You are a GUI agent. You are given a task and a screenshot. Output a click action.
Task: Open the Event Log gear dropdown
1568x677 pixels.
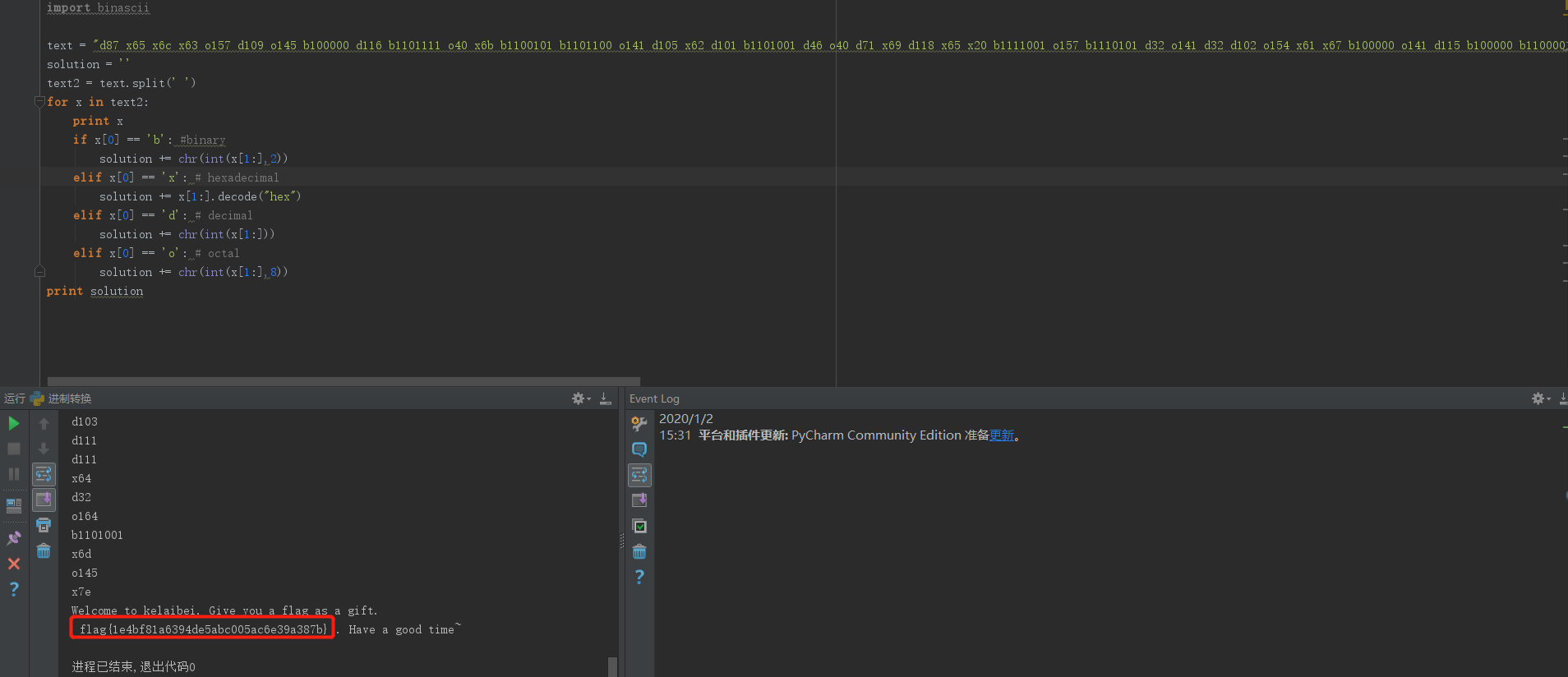point(1541,398)
